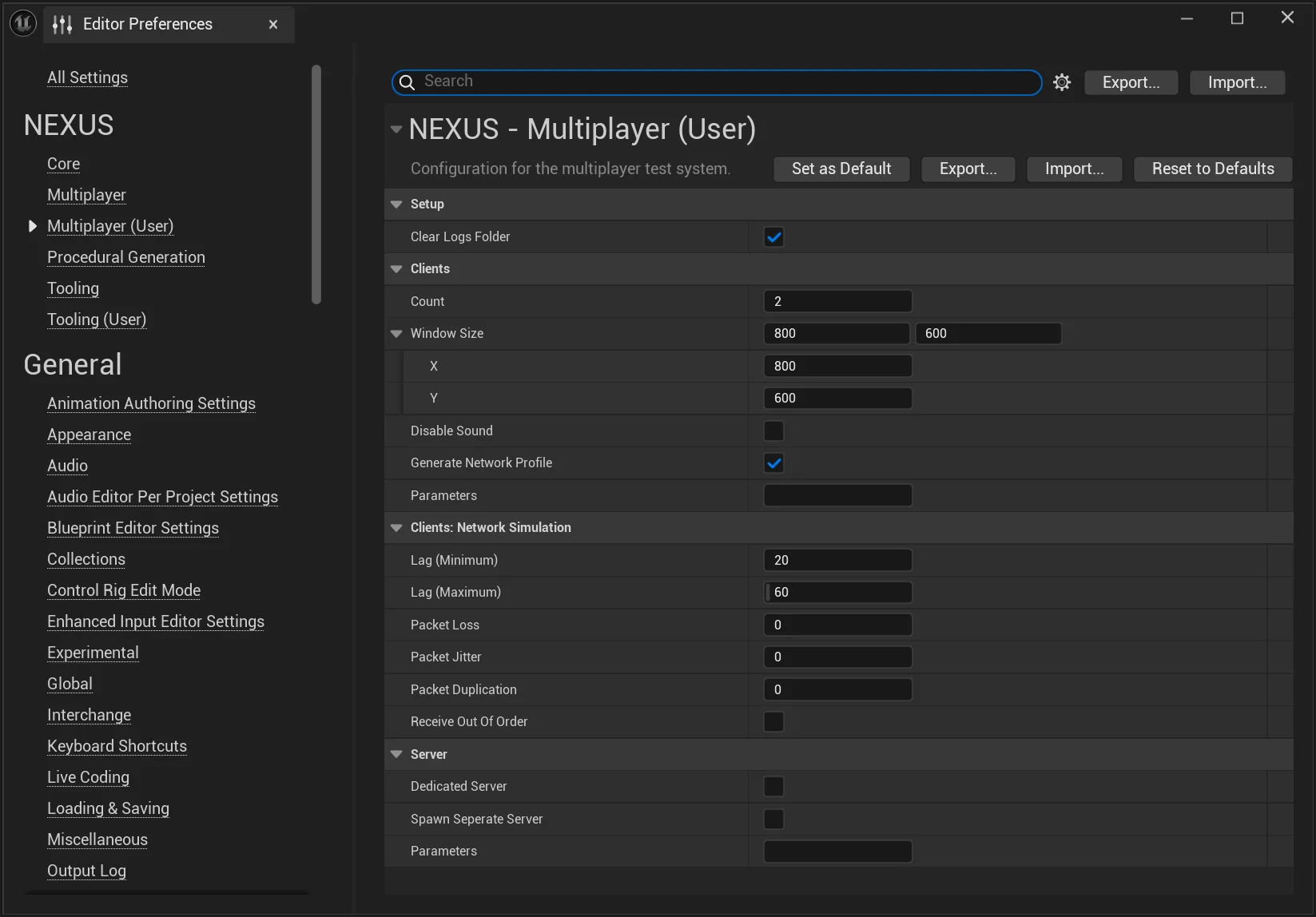Click the Clients Count field

point(837,301)
